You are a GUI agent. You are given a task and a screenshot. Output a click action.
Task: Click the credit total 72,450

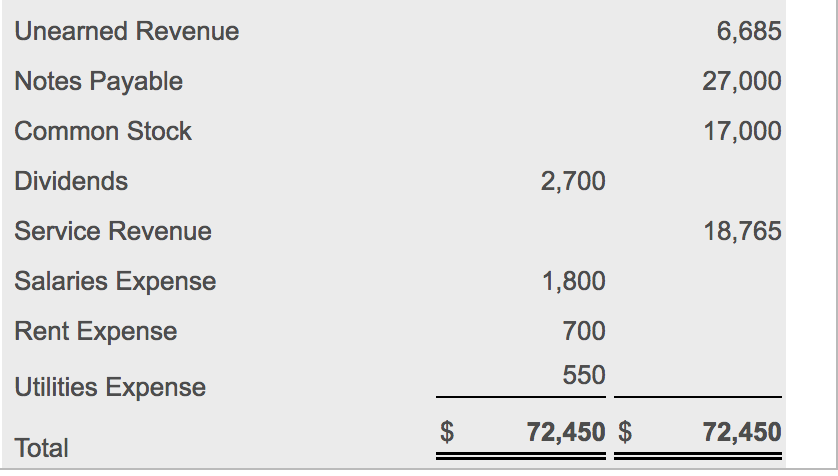[742, 432]
